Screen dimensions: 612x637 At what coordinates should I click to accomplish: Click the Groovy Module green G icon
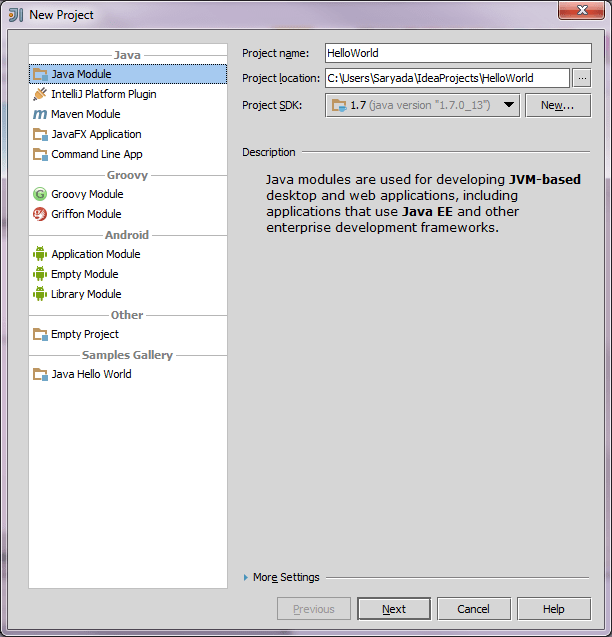[x=40, y=194]
